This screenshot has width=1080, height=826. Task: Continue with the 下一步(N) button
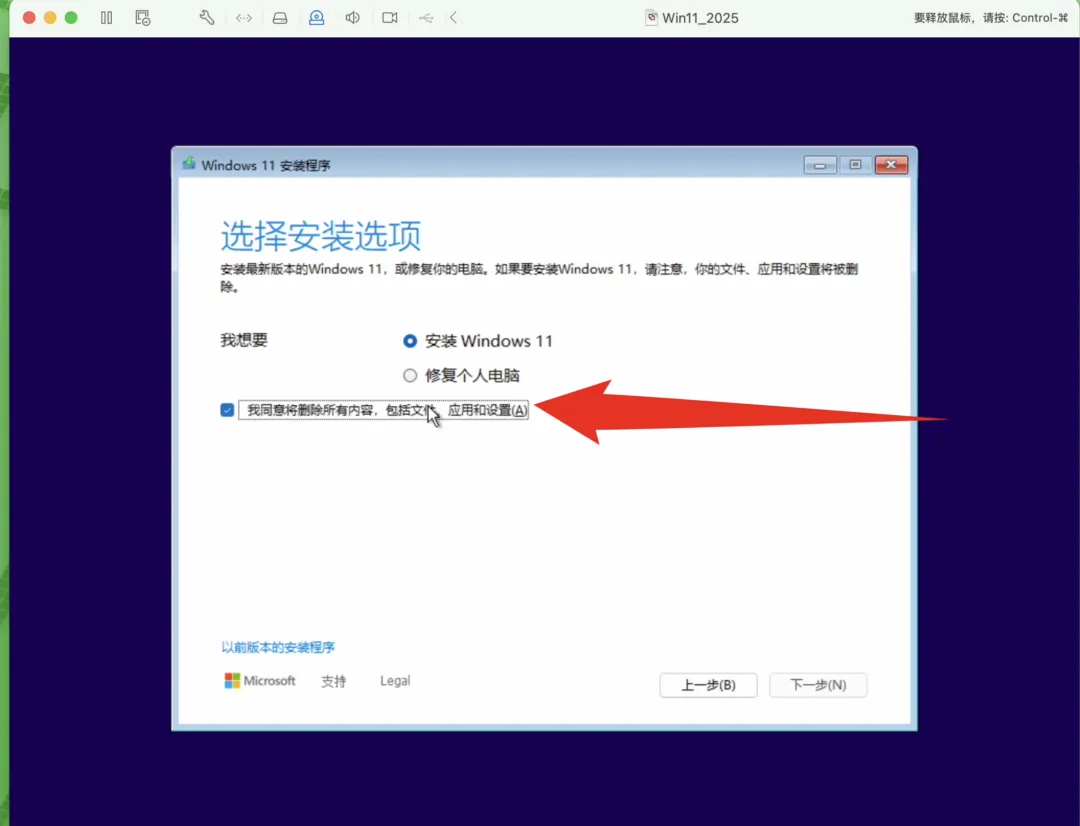pos(818,685)
